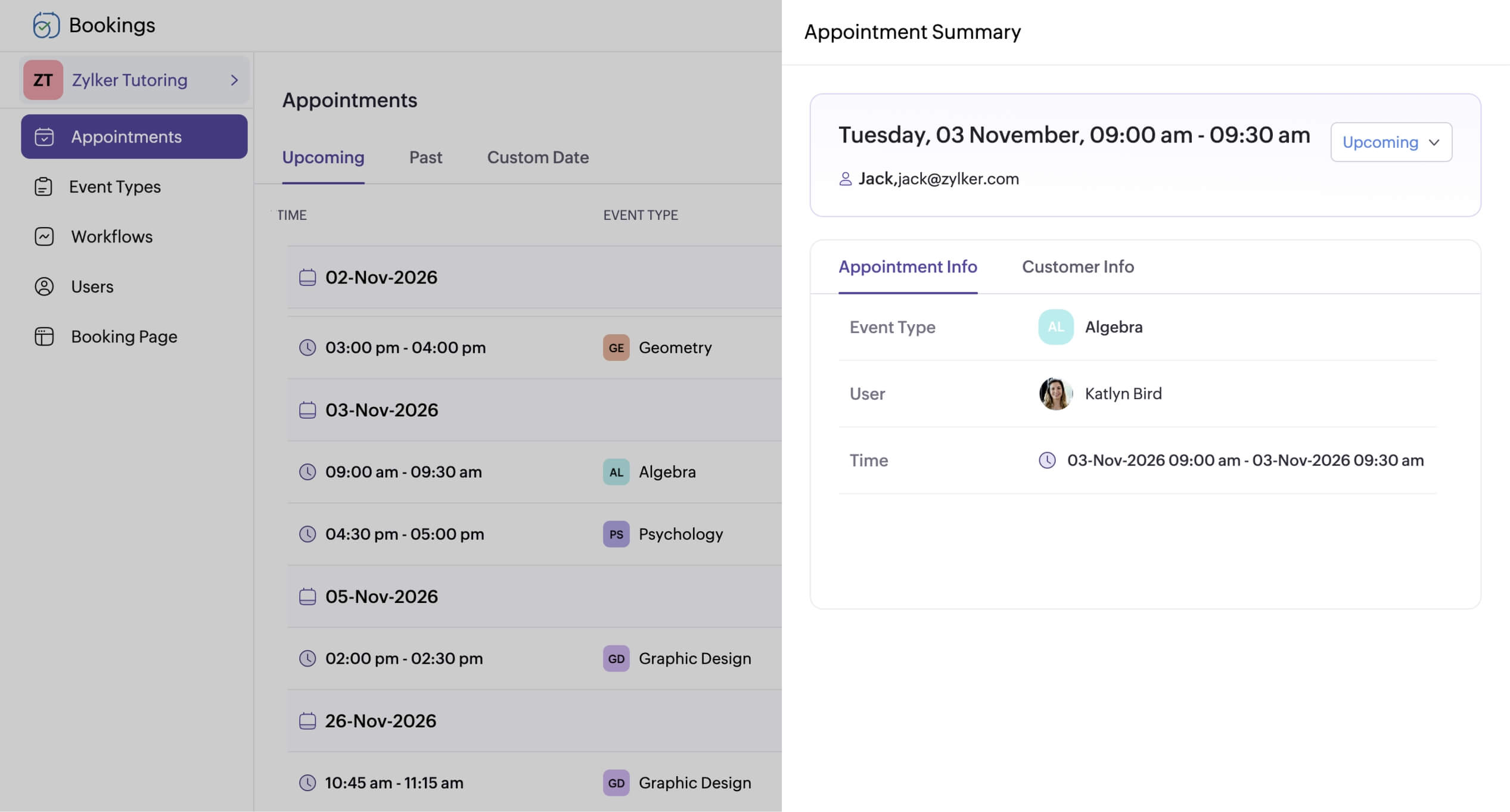
Task: Click the Event Types sidebar icon
Action: coord(44,186)
